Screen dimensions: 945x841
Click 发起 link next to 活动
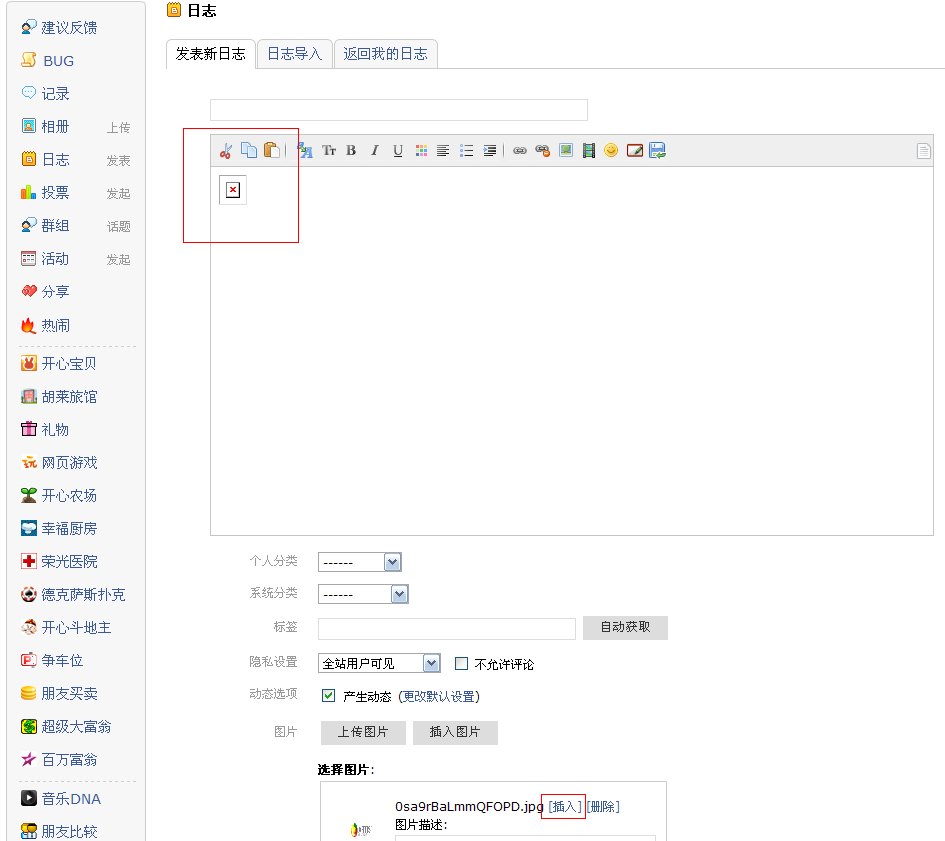tap(119, 260)
